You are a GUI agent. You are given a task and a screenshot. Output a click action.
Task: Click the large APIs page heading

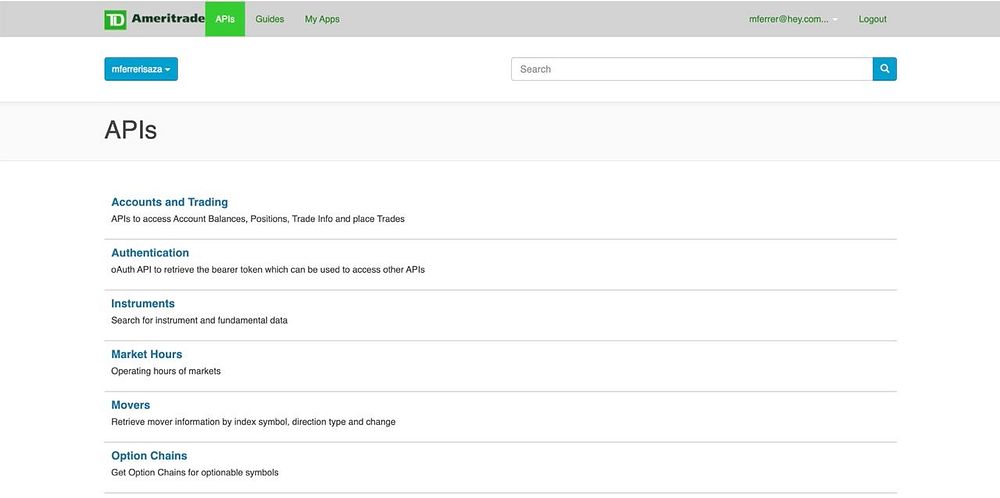click(x=130, y=130)
